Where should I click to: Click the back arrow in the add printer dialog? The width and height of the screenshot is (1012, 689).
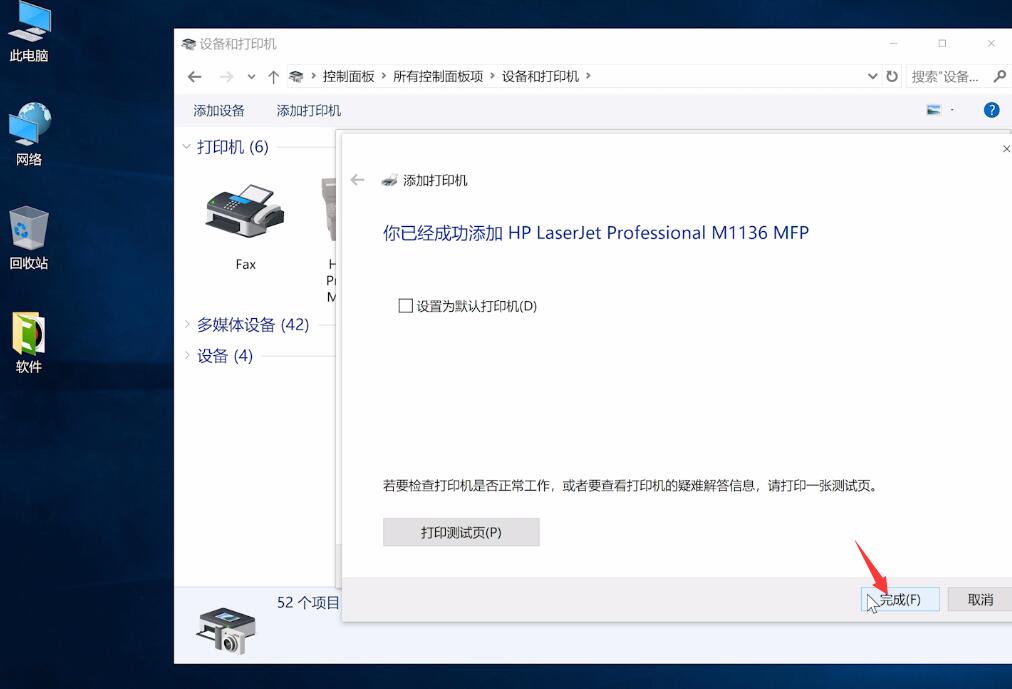click(x=357, y=181)
